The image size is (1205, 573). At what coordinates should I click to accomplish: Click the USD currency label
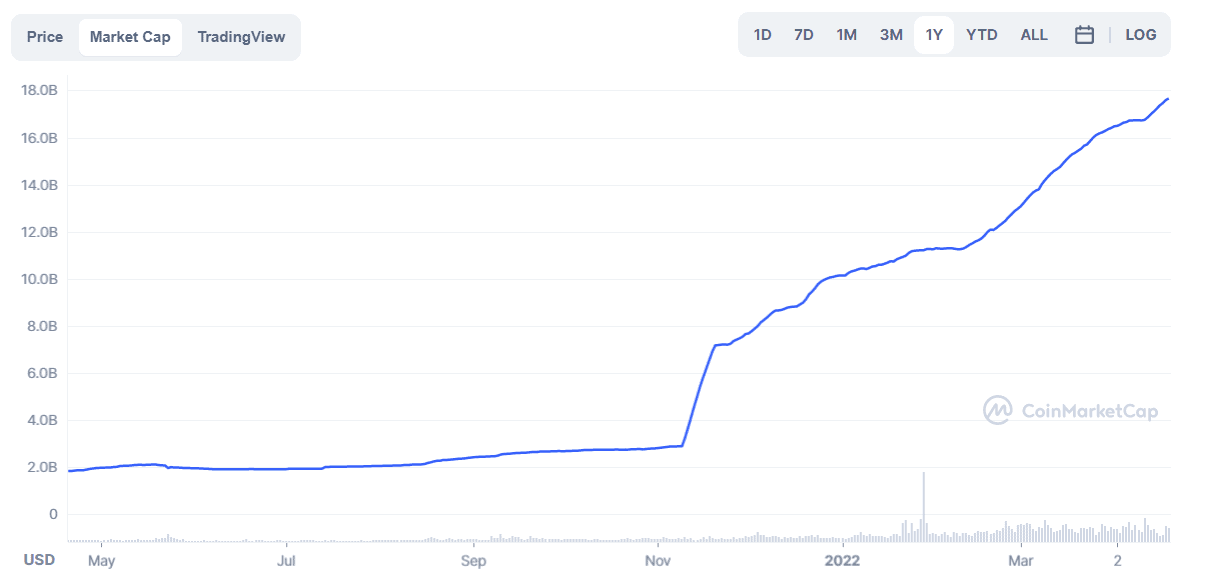pos(39,559)
